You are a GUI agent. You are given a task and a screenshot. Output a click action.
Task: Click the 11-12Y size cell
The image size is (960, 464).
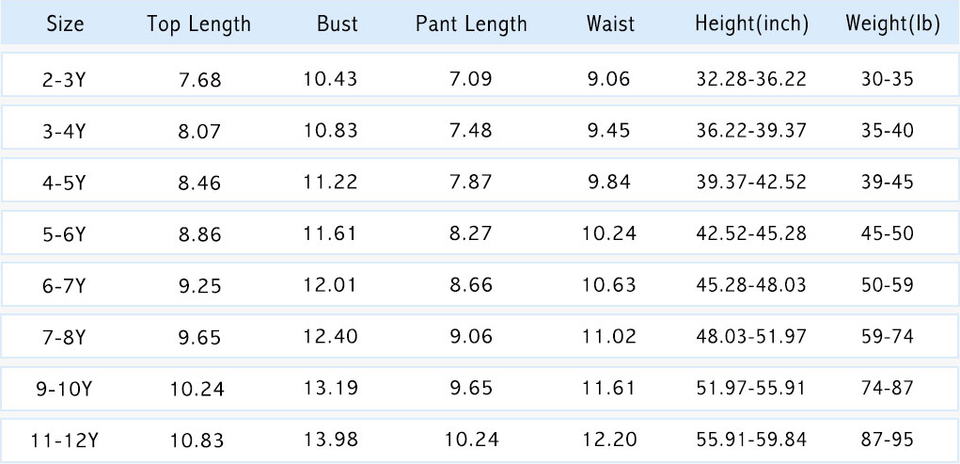coord(65,440)
